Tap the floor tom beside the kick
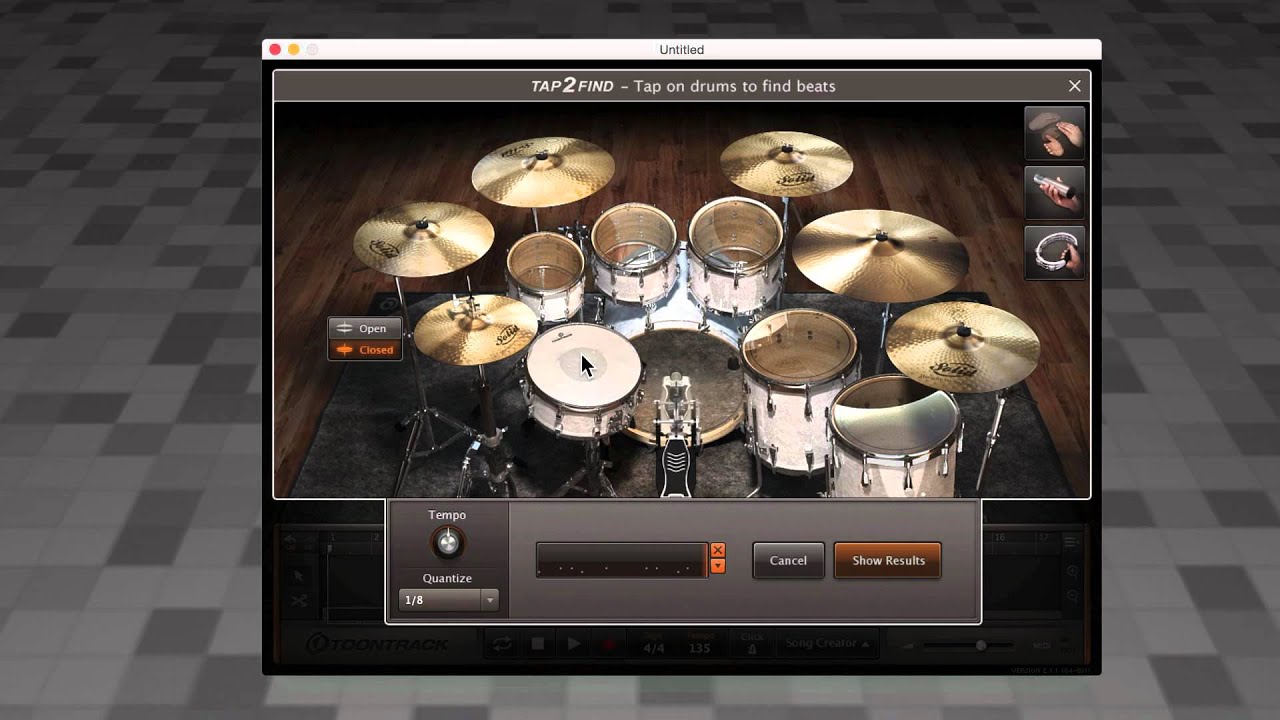Image resolution: width=1280 pixels, height=720 pixels. tap(799, 346)
